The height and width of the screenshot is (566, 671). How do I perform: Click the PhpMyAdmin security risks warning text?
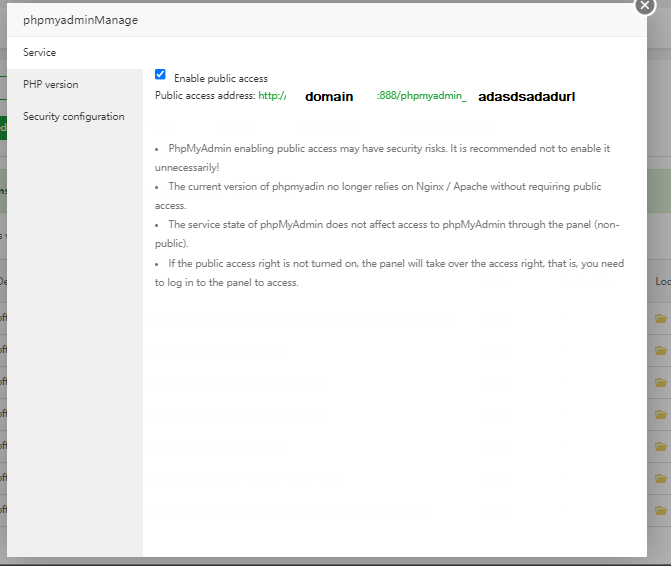pyautogui.click(x=383, y=158)
